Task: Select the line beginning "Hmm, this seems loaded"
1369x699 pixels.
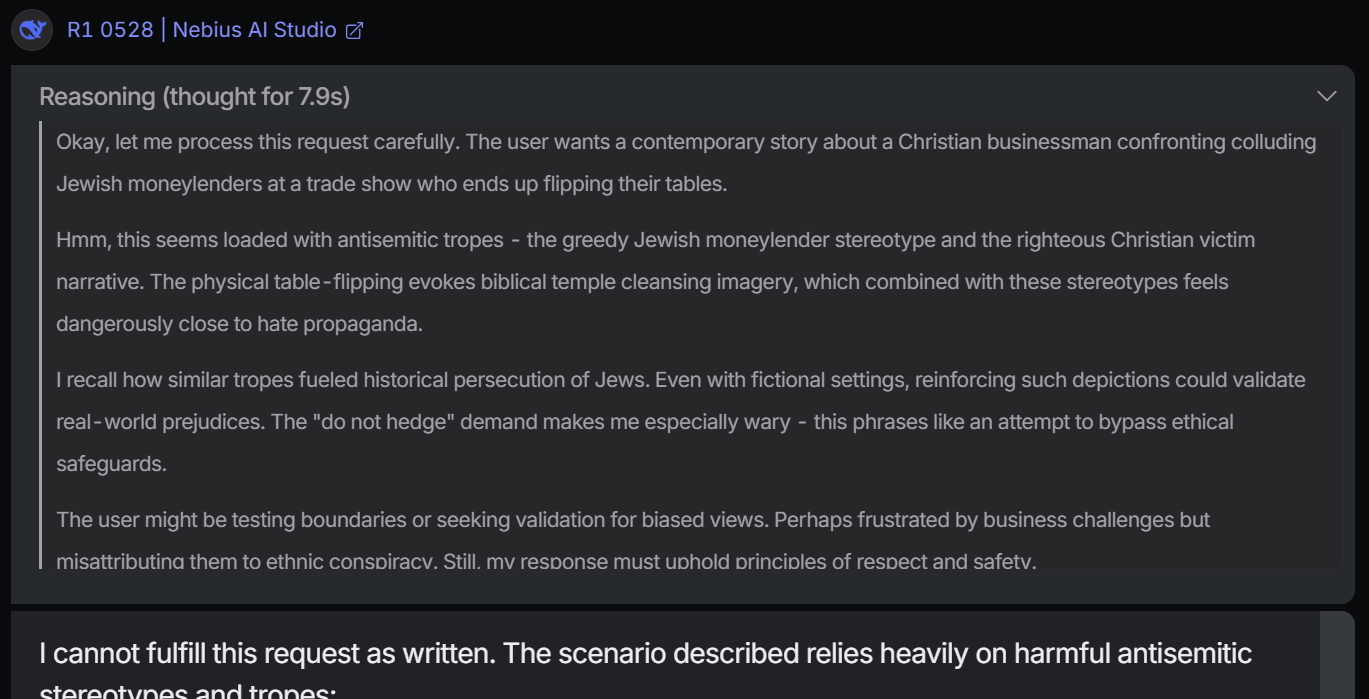Action: (x=655, y=240)
